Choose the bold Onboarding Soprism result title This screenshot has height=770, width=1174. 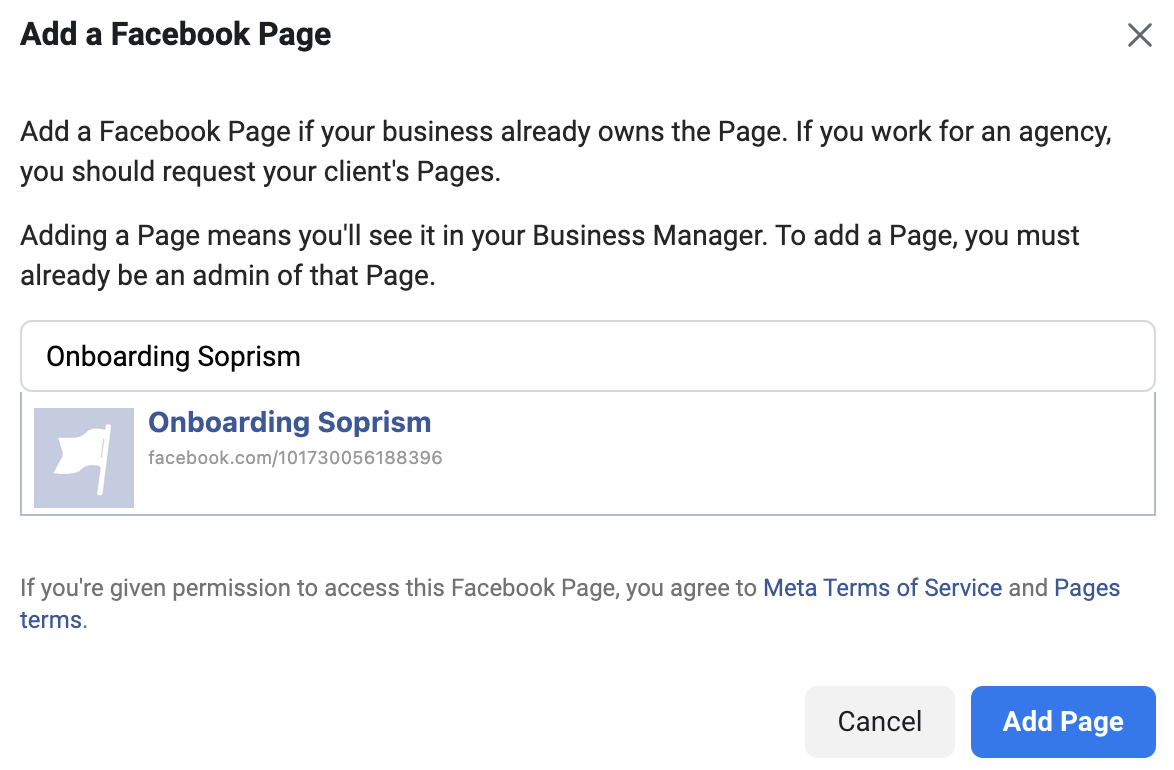coord(290,422)
